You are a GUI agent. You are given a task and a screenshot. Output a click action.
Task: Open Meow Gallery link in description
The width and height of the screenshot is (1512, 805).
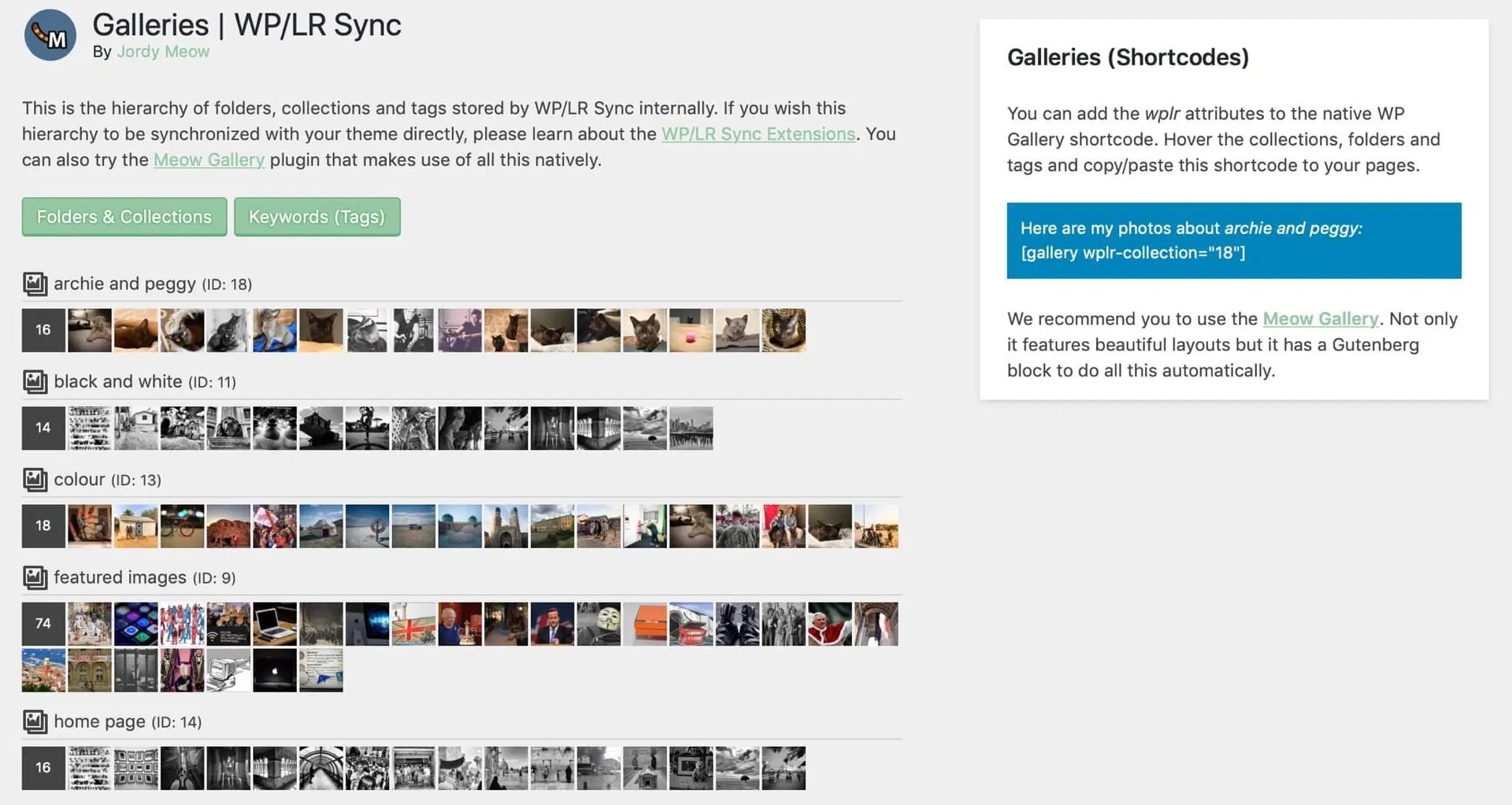pyautogui.click(x=209, y=160)
